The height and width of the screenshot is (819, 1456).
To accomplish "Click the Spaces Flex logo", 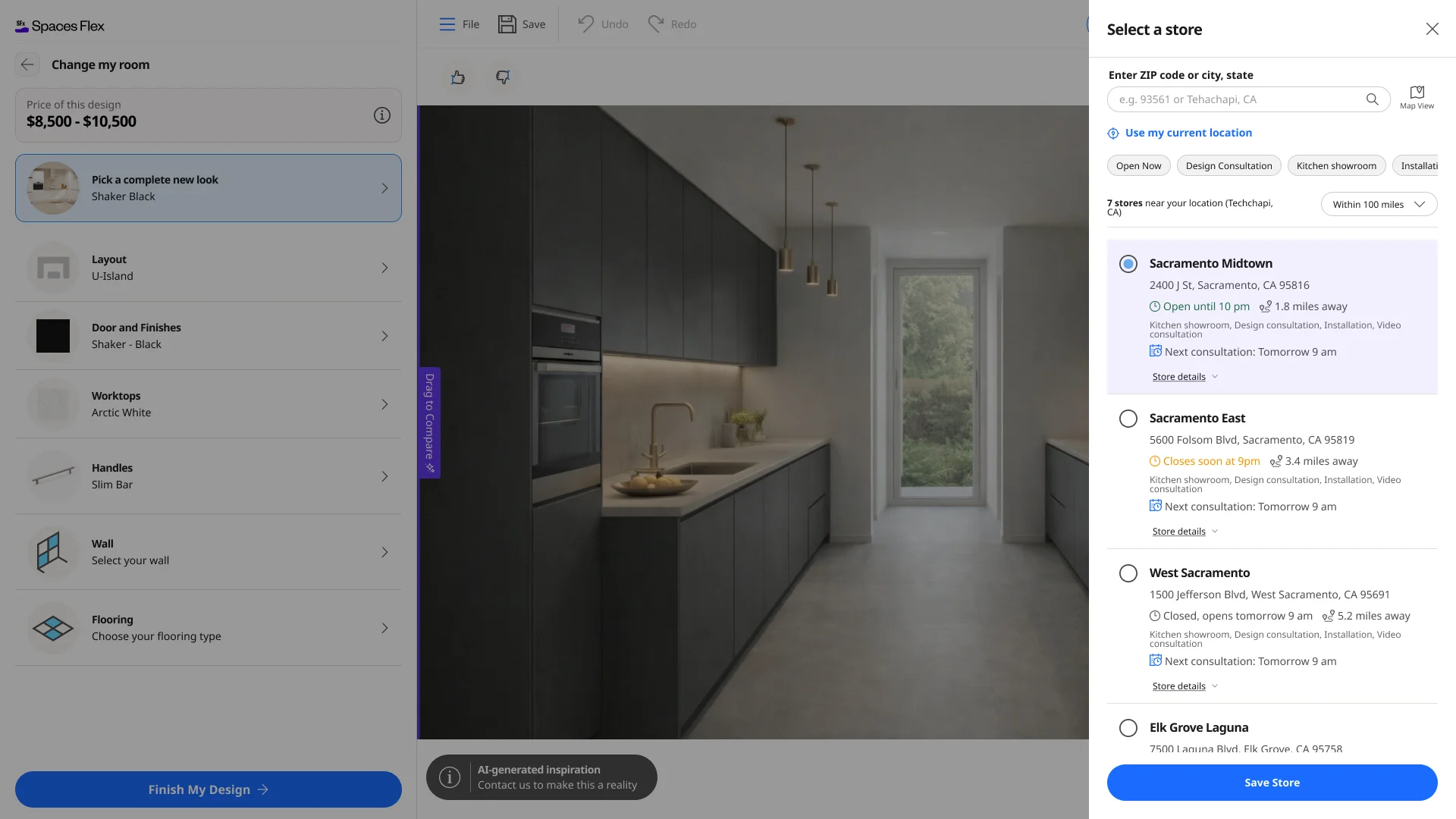I will (60, 26).
